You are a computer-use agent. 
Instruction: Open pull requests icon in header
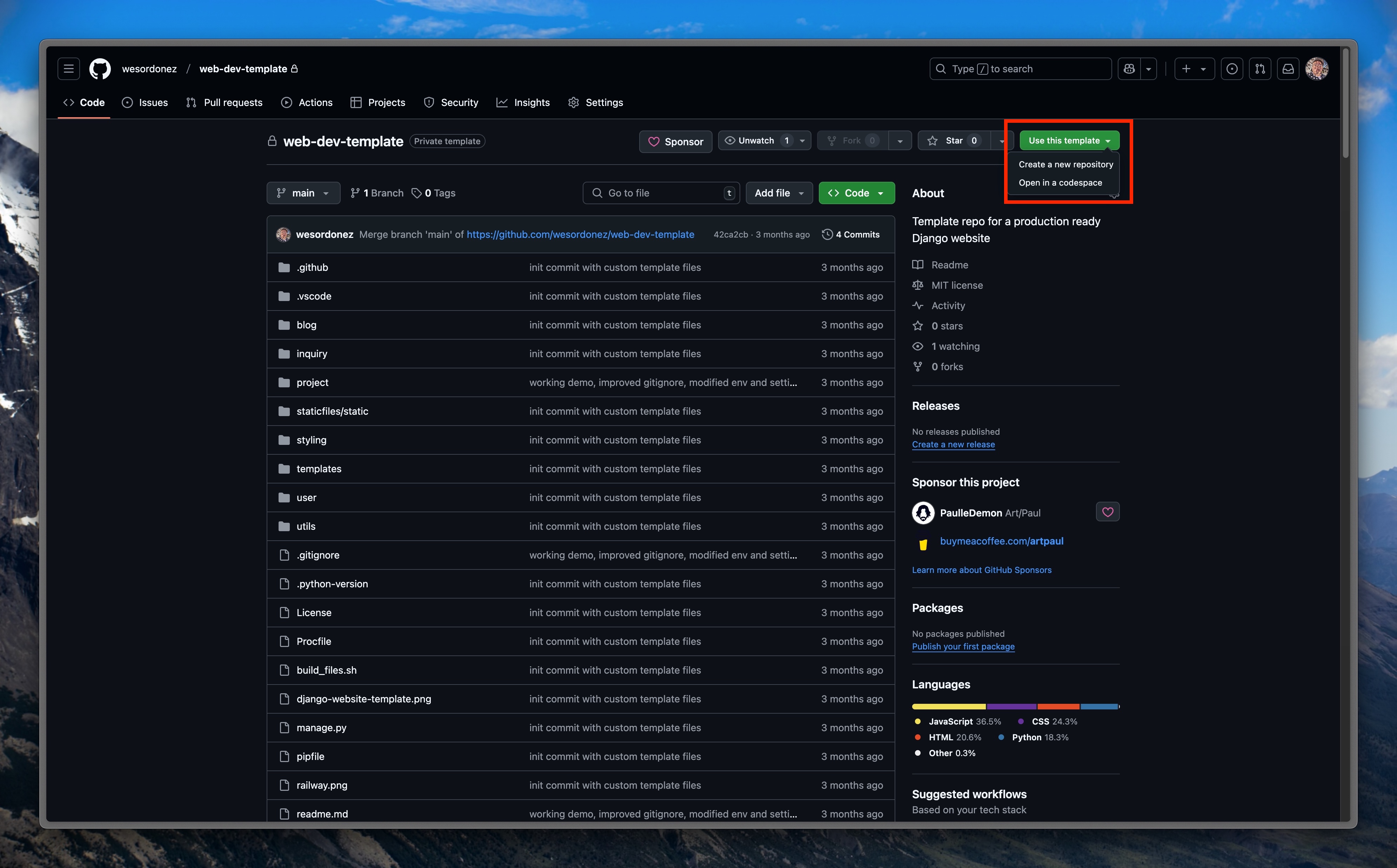tap(1260, 69)
